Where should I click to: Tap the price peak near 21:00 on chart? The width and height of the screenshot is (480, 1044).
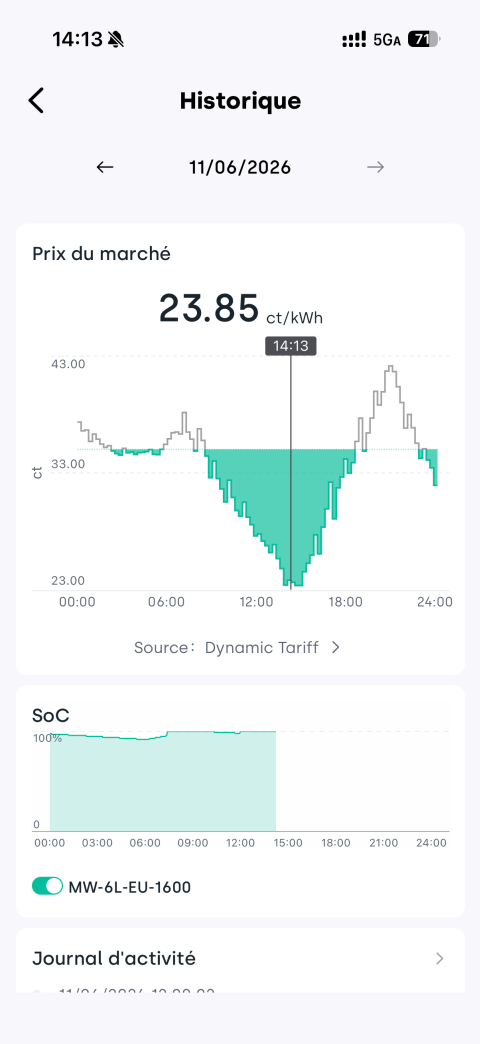391,370
